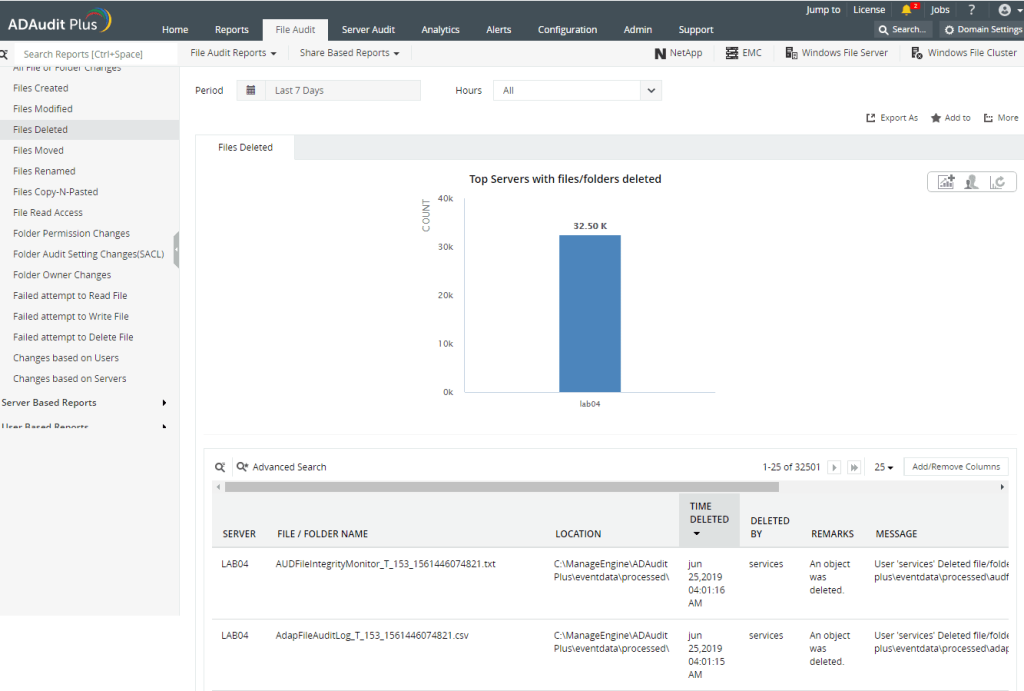Click Export As link
Image resolution: width=1024 pixels, height=691 pixels.
tap(892, 118)
